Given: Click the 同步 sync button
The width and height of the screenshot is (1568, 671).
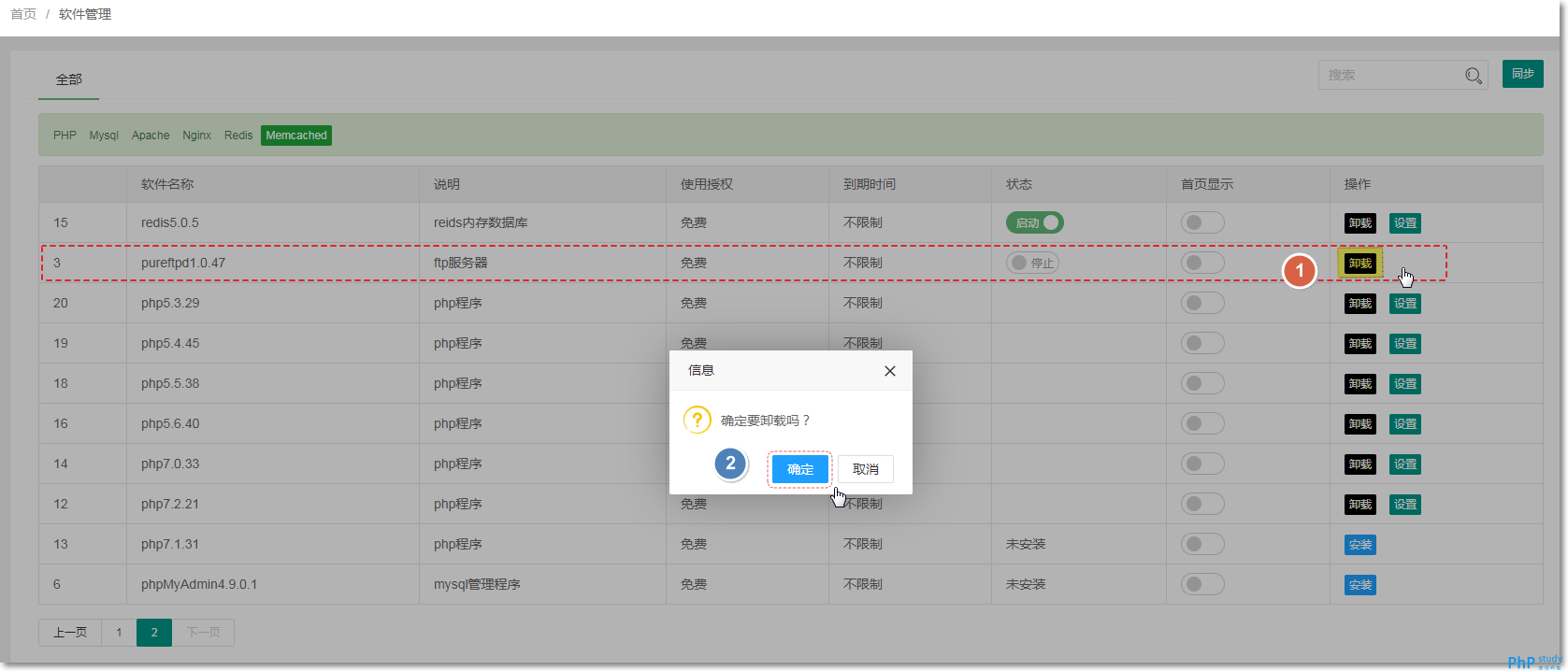Looking at the screenshot, I should [x=1522, y=74].
